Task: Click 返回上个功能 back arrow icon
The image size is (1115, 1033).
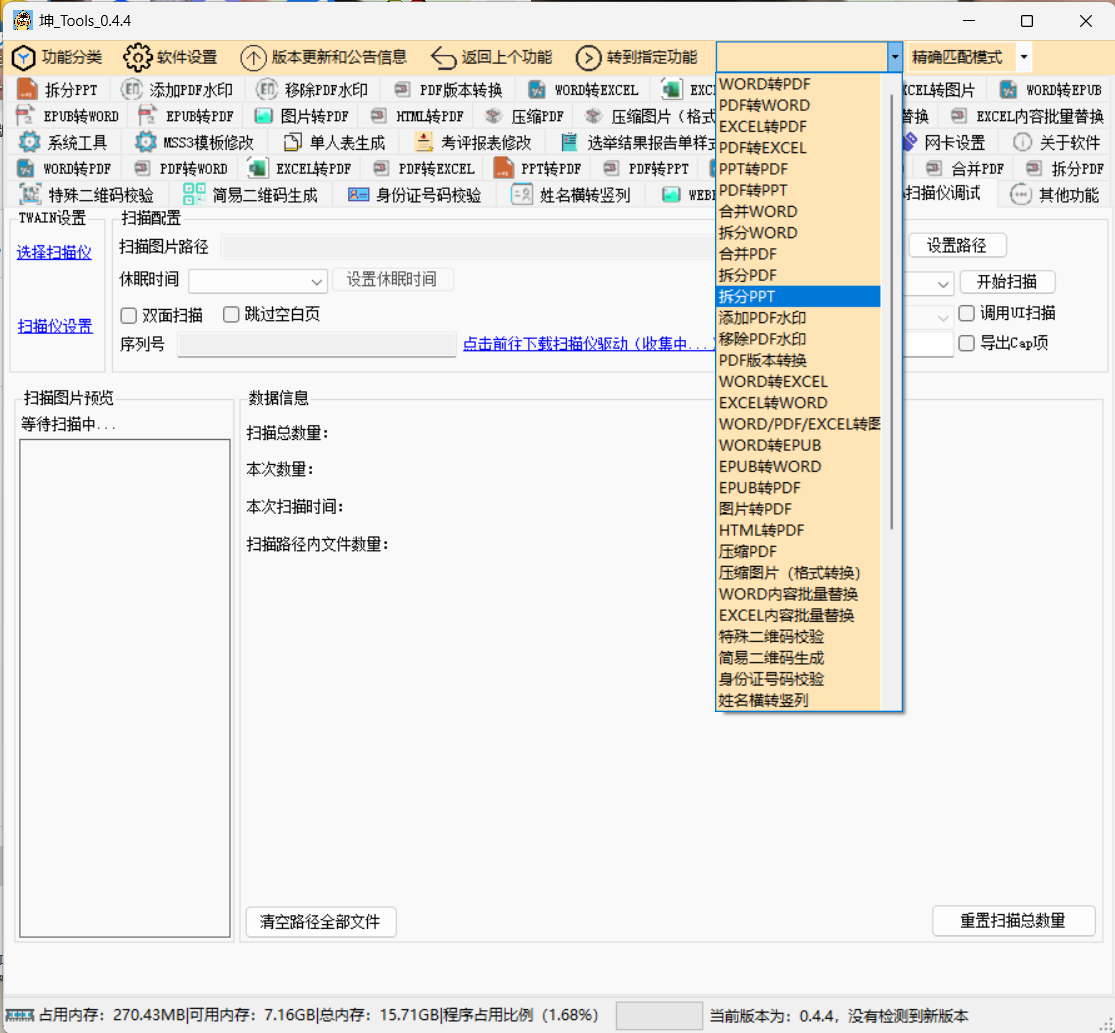Action: click(x=443, y=57)
